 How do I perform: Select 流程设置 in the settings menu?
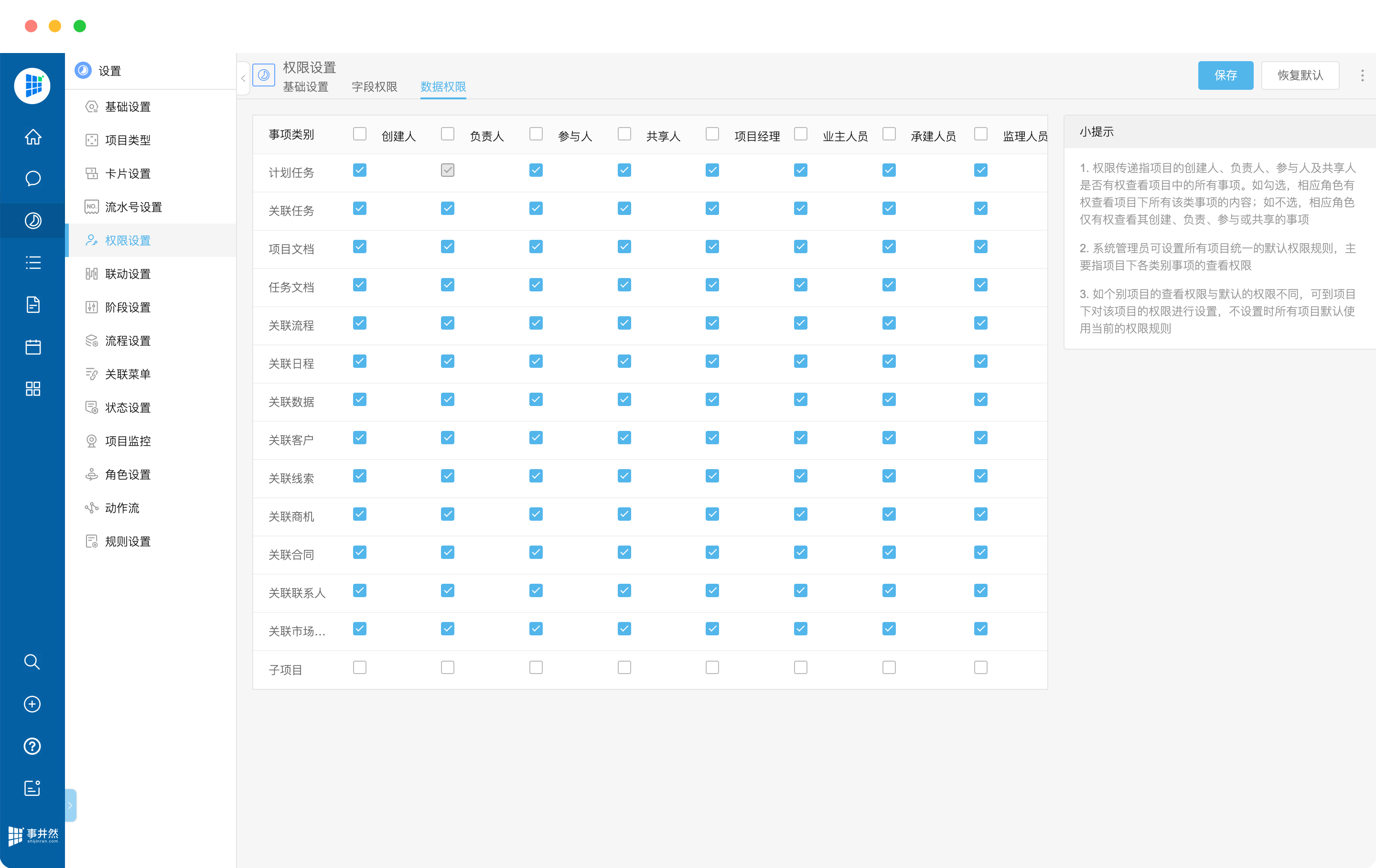(128, 341)
